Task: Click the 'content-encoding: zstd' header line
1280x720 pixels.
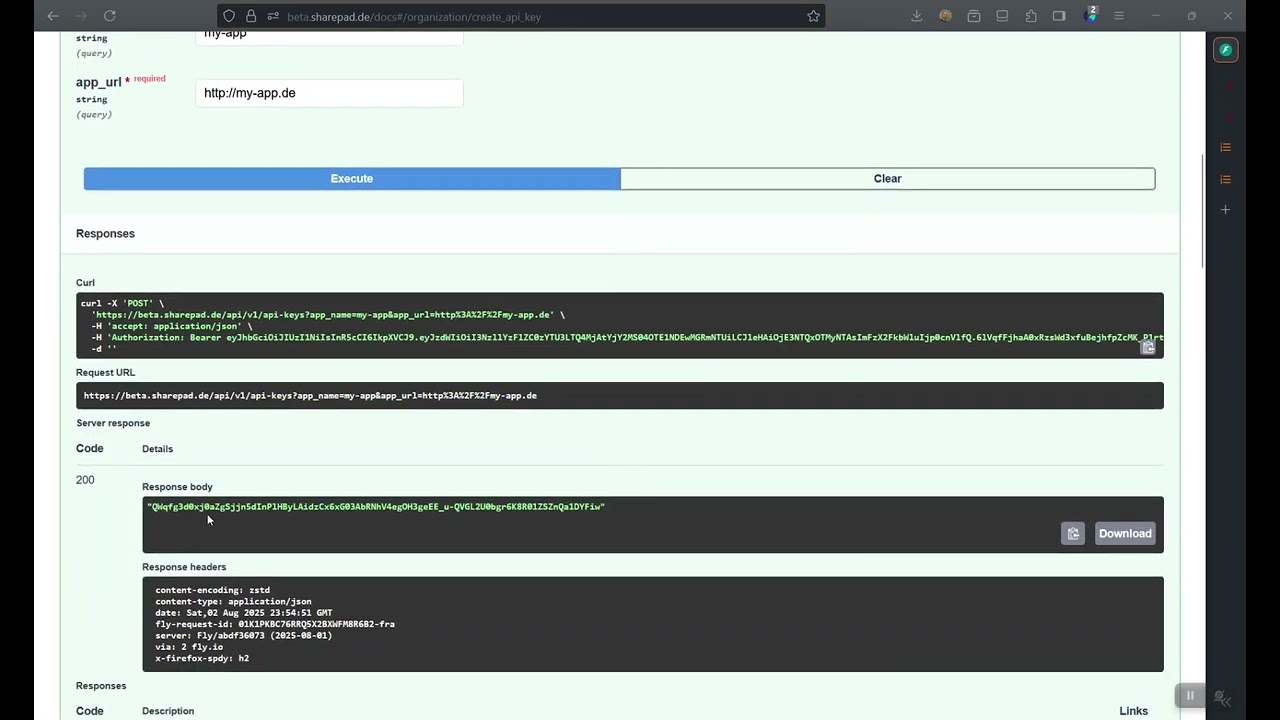Action: point(212,590)
